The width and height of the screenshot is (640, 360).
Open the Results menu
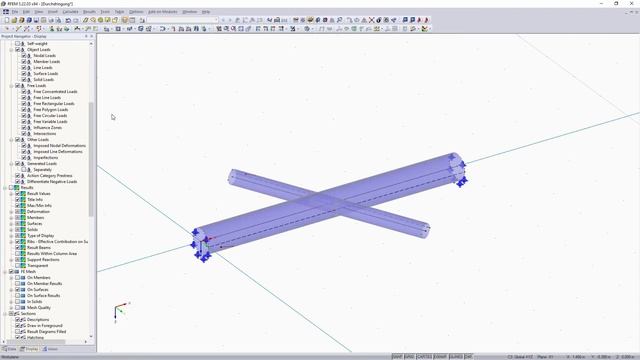[x=89, y=12]
